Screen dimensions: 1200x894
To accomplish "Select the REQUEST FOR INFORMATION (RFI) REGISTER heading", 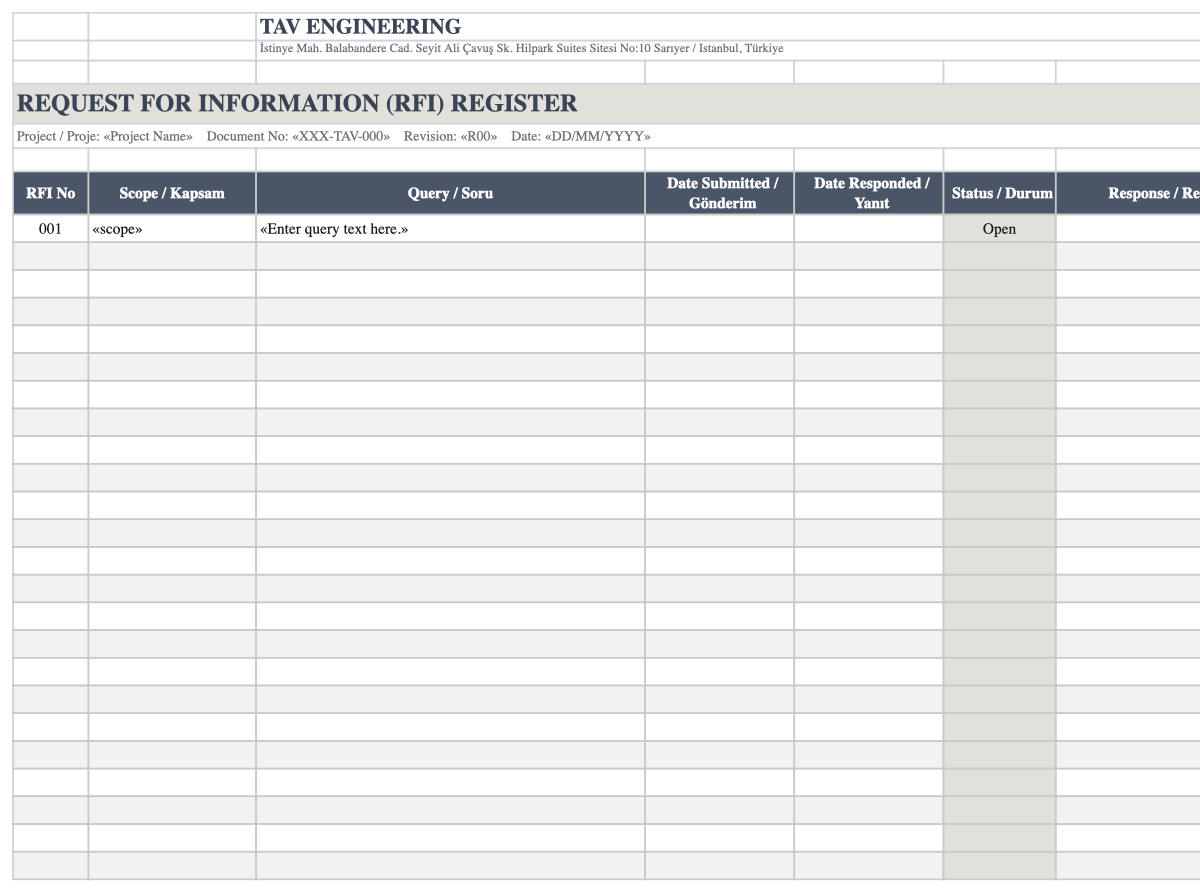I will [x=606, y=104].
